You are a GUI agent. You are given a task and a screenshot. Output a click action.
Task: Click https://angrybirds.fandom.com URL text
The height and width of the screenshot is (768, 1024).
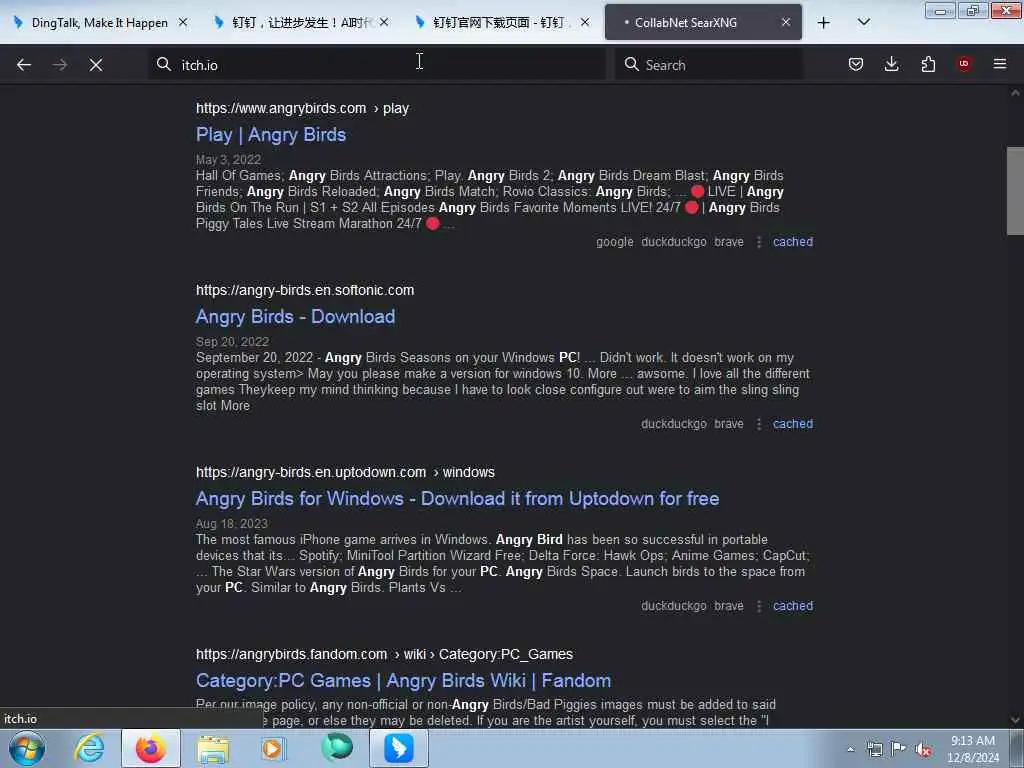coord(291,654)
